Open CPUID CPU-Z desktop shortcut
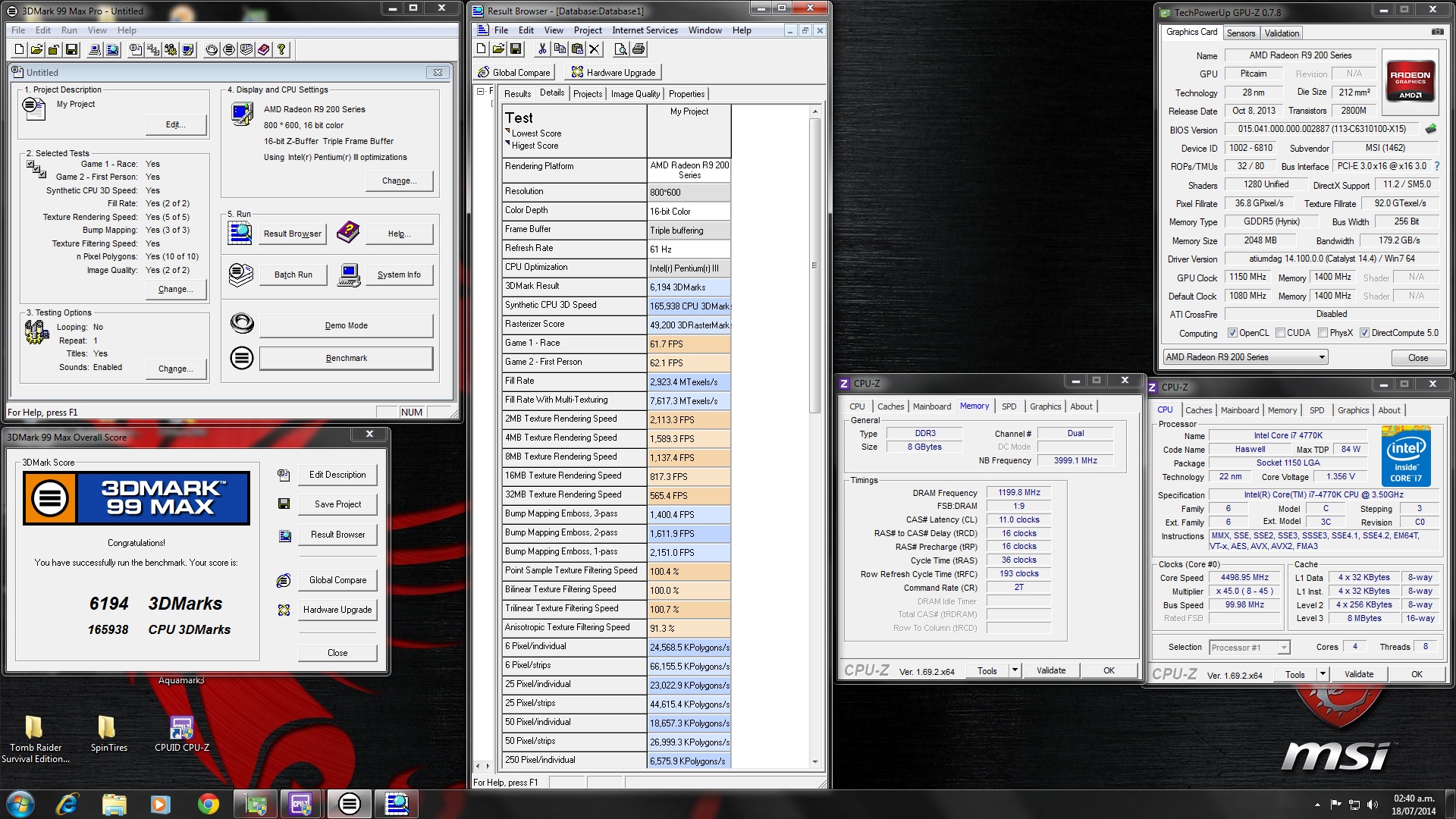Viewport: 1456px width, 819px height. [182, 734]
